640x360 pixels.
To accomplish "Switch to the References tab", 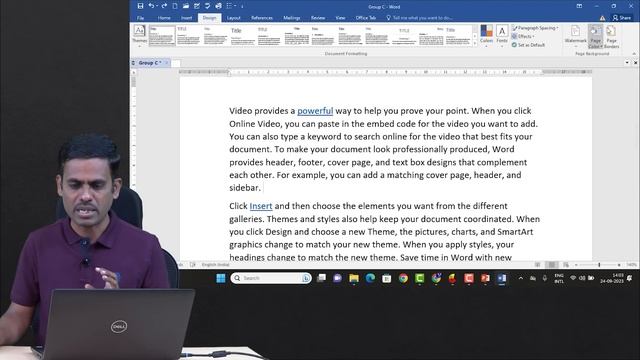I will coord(262,18).
